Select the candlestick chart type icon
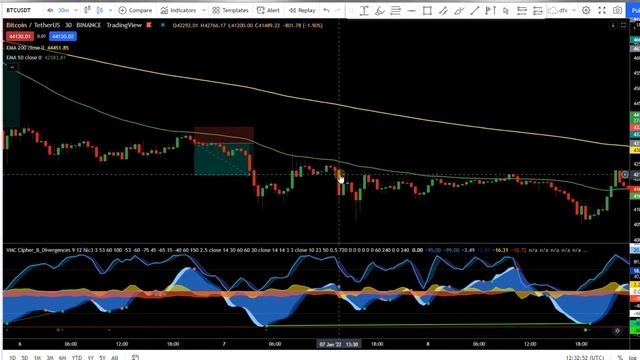640x360 pixels. coord(100,10)
